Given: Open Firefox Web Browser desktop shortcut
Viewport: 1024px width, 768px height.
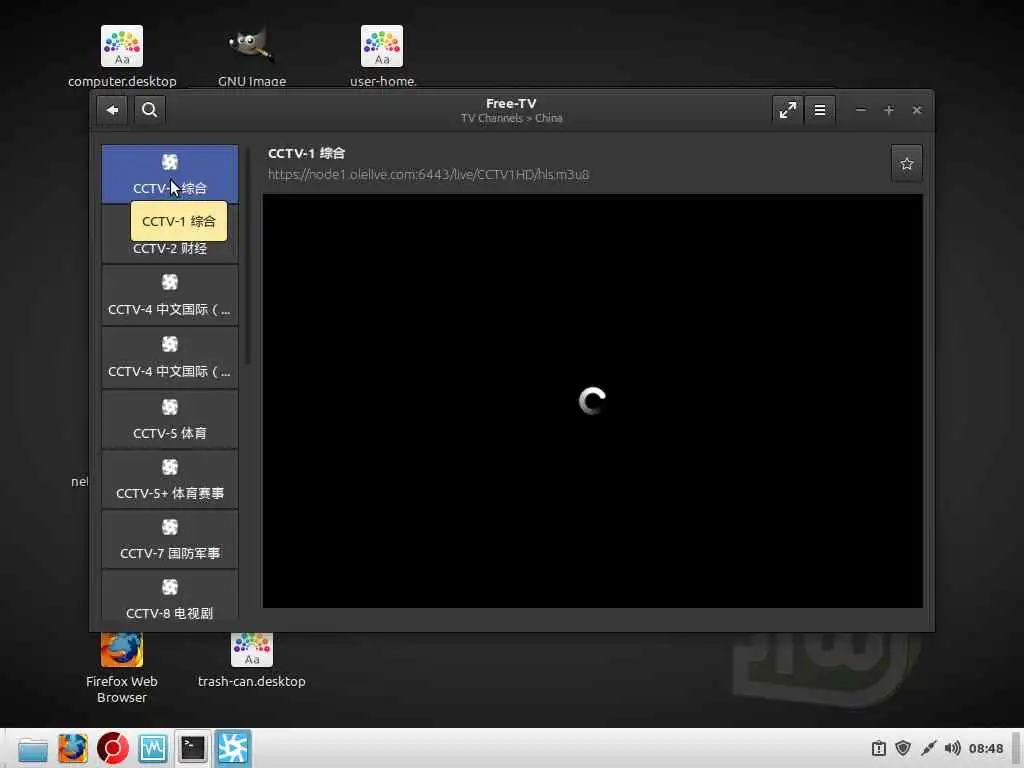Looking at the screenshot, I should click(122, 667).
